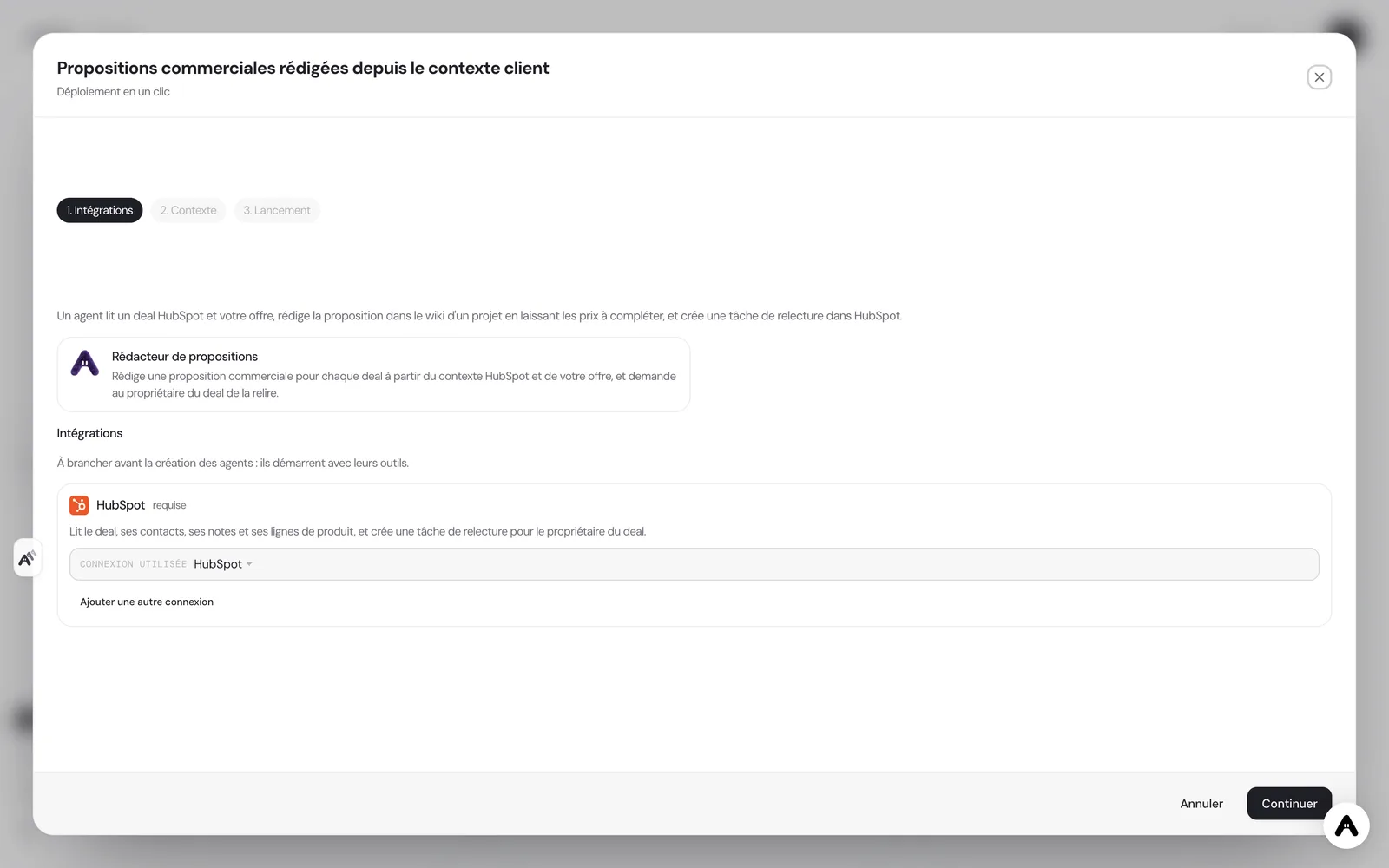1389x868 pixels.
Task: Click Ajouter une autre connexion
Action: [x=147, y=602]
